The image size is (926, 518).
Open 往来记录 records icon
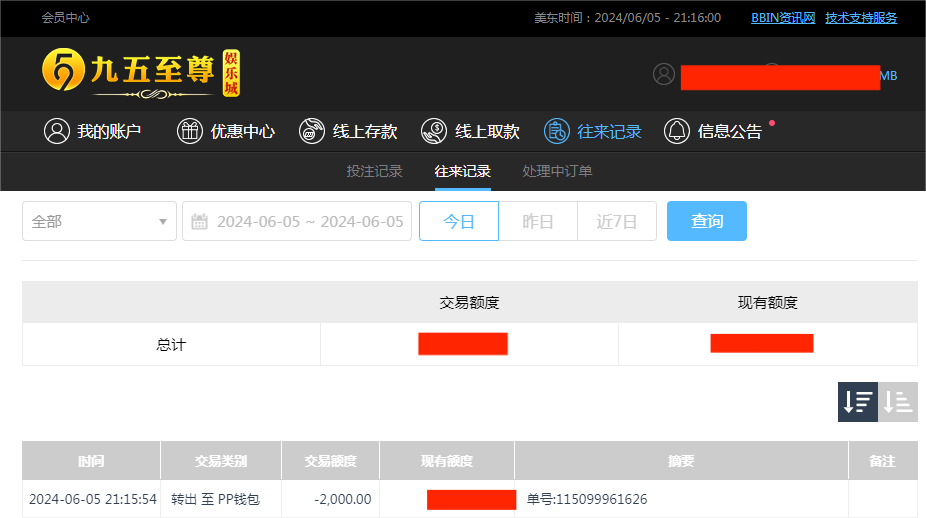(x=557, y=131)
